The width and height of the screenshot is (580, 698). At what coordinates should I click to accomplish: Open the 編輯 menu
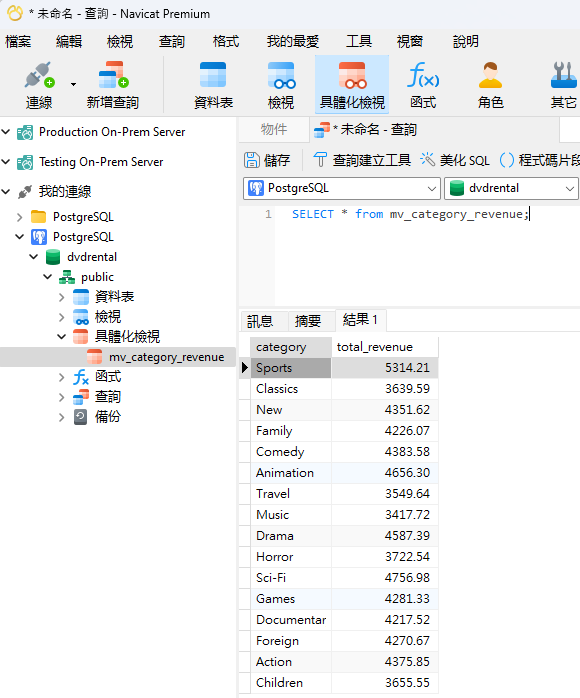[69, 41]
